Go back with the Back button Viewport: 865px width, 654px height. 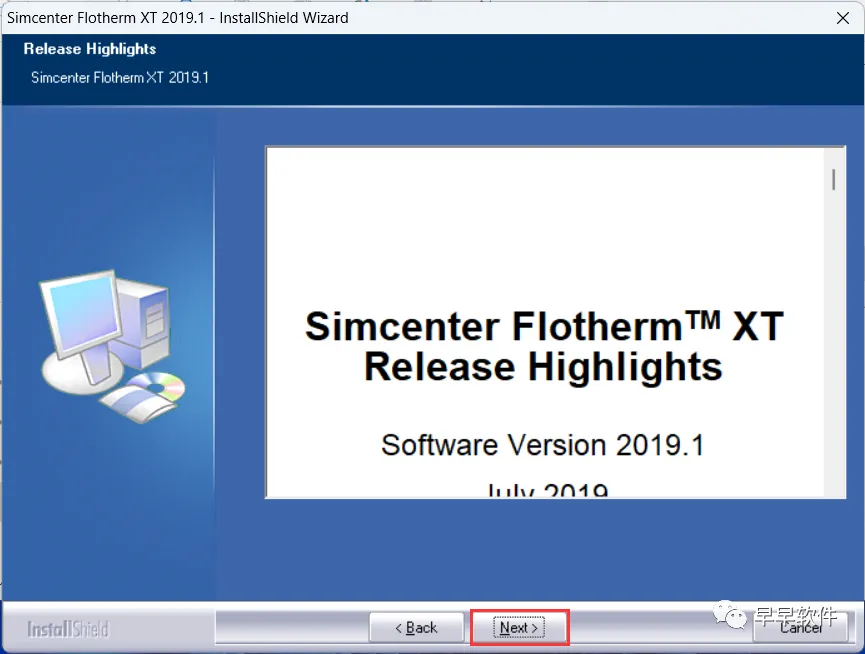click(417, 628)
